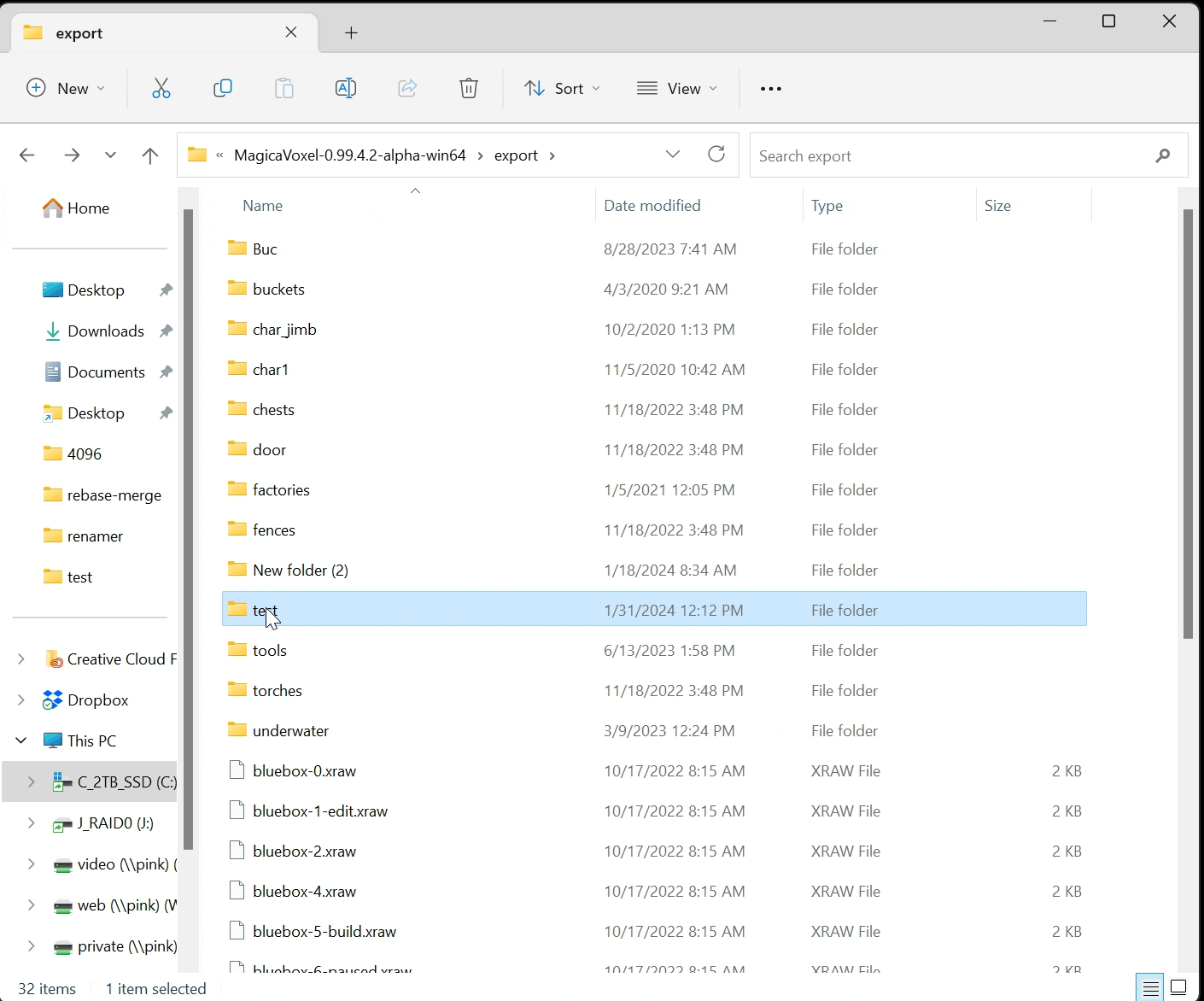
Task: Add a new tab
Action: click(351, 33)
